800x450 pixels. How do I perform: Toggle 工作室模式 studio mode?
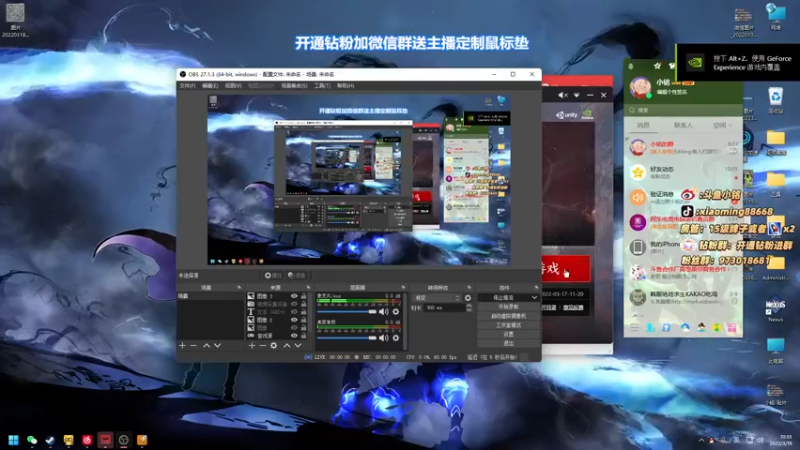coord(508,325)
